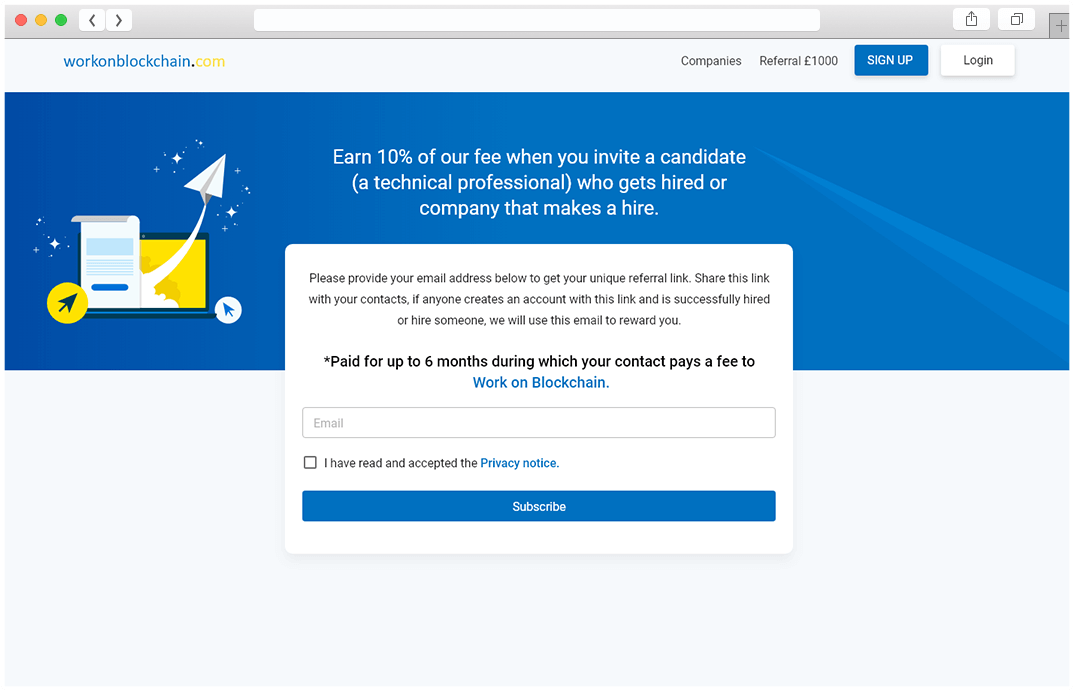Click the white circle cursor icon
1074x691 pixels.
click(x=228, y=310)
